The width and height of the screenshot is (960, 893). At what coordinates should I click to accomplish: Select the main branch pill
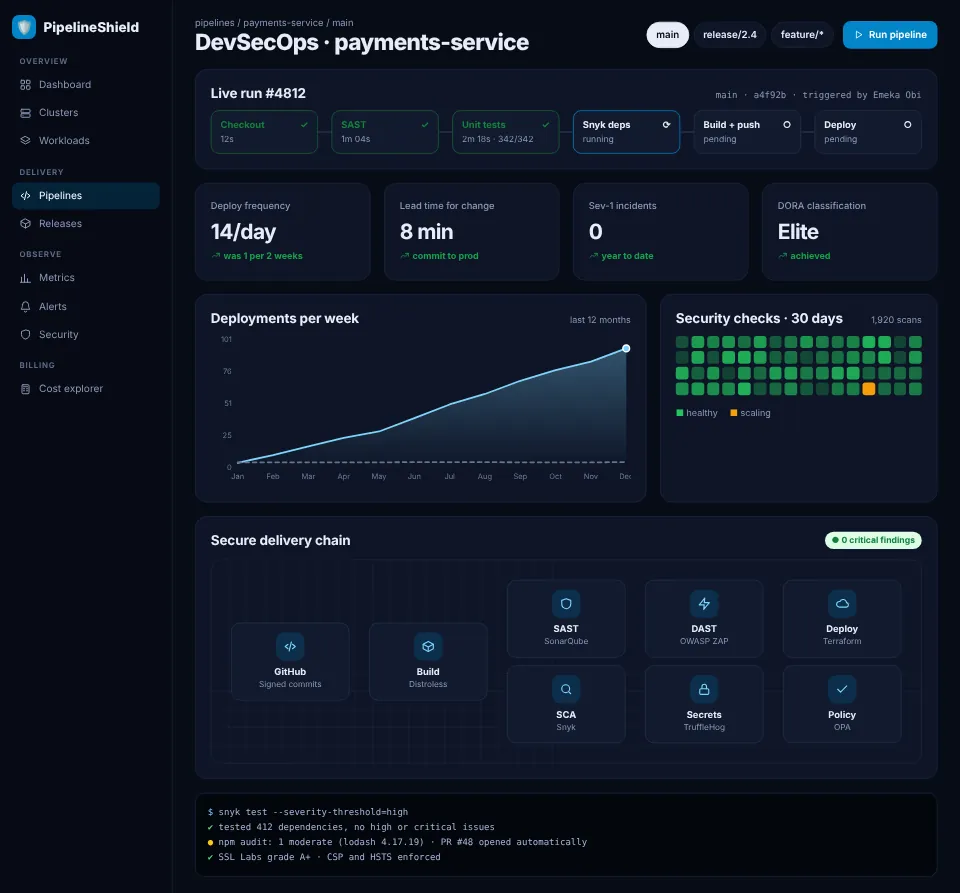pos(667,35)
